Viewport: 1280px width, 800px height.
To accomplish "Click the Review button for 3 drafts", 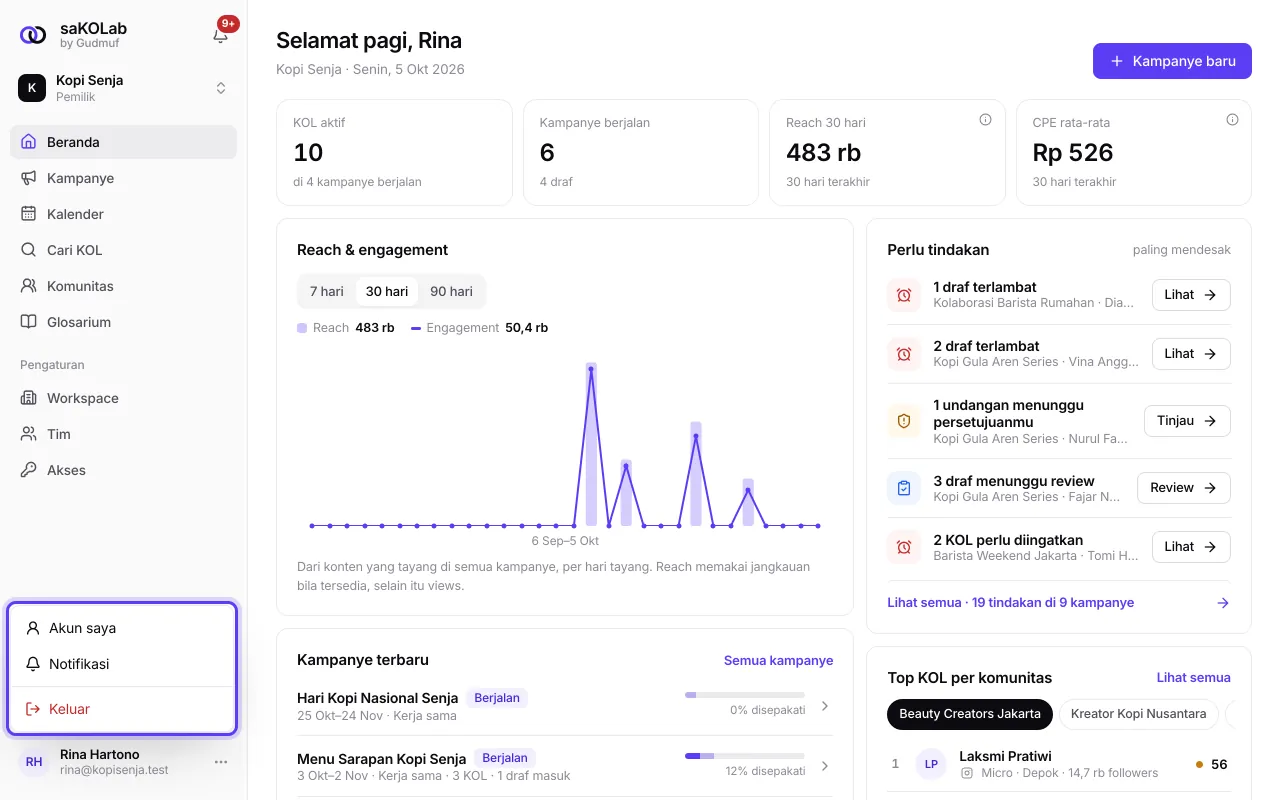I will pyautogui.click(x=1184, y=488).
